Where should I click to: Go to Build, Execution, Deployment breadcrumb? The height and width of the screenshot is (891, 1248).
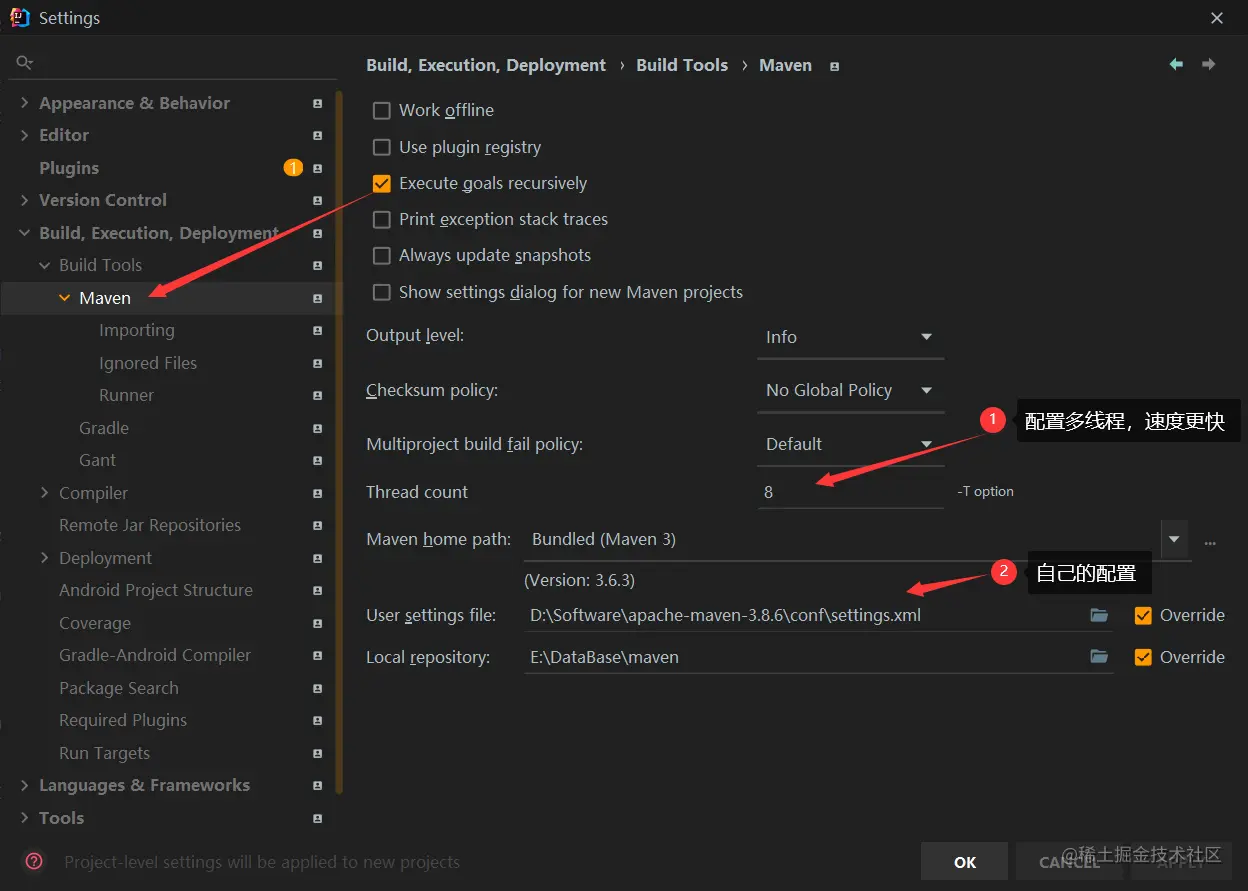coord(486,65)
